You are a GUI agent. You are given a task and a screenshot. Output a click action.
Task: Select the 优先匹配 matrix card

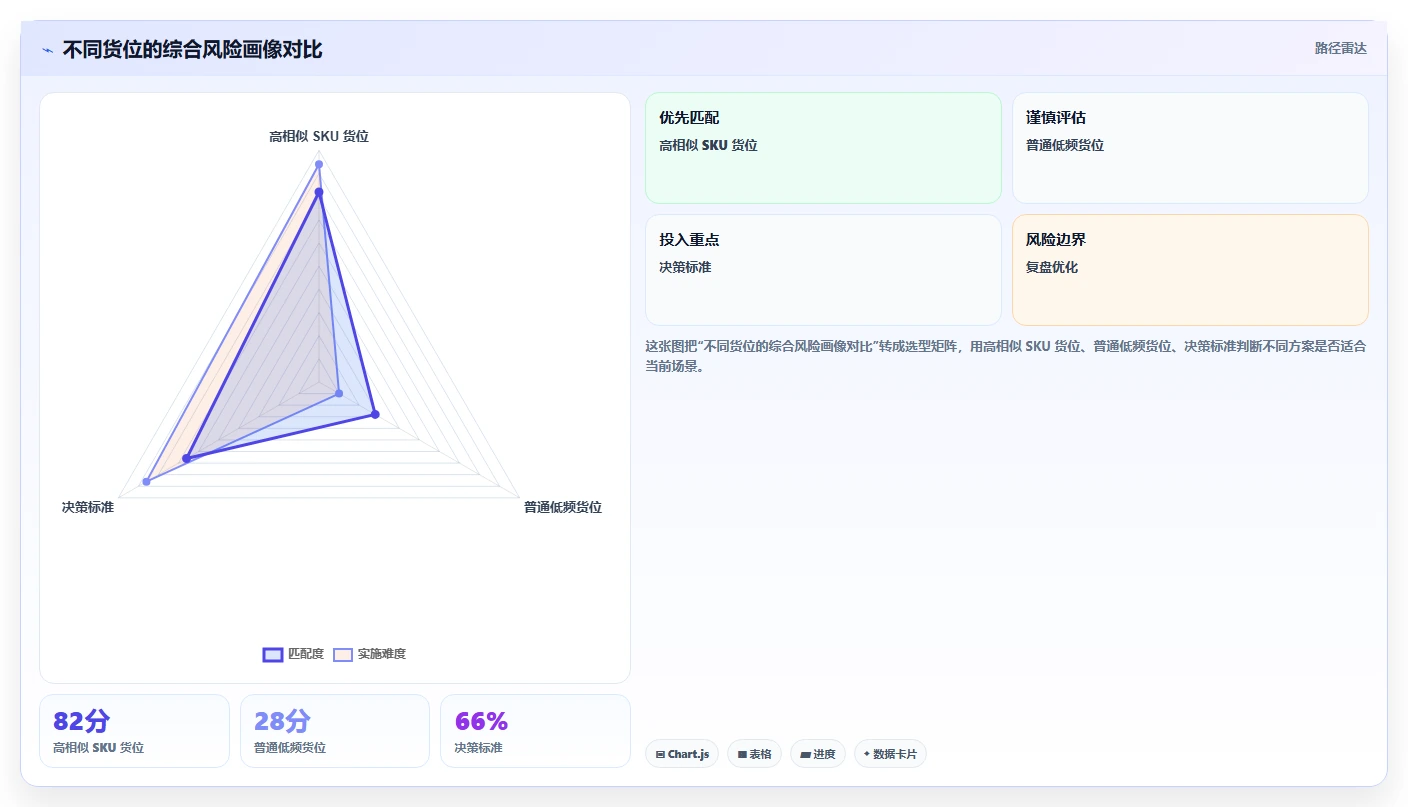(x=823, y=148)
